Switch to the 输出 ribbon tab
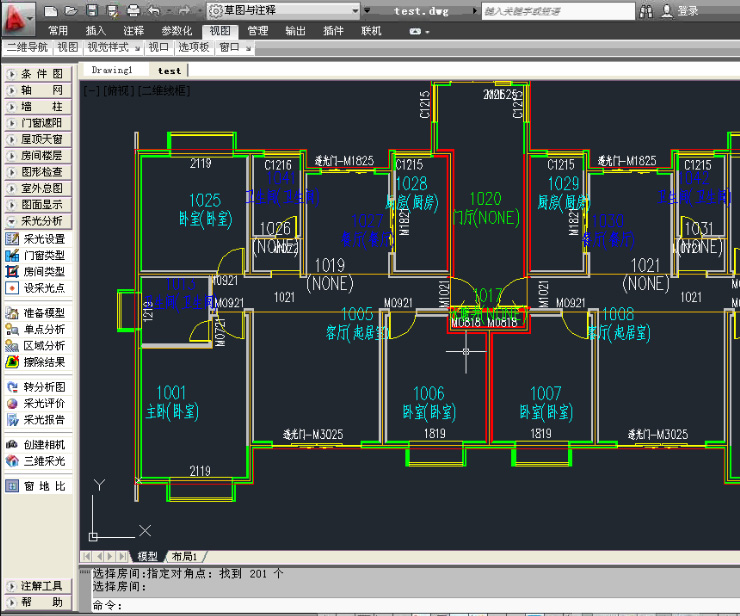 pos(296,31)
